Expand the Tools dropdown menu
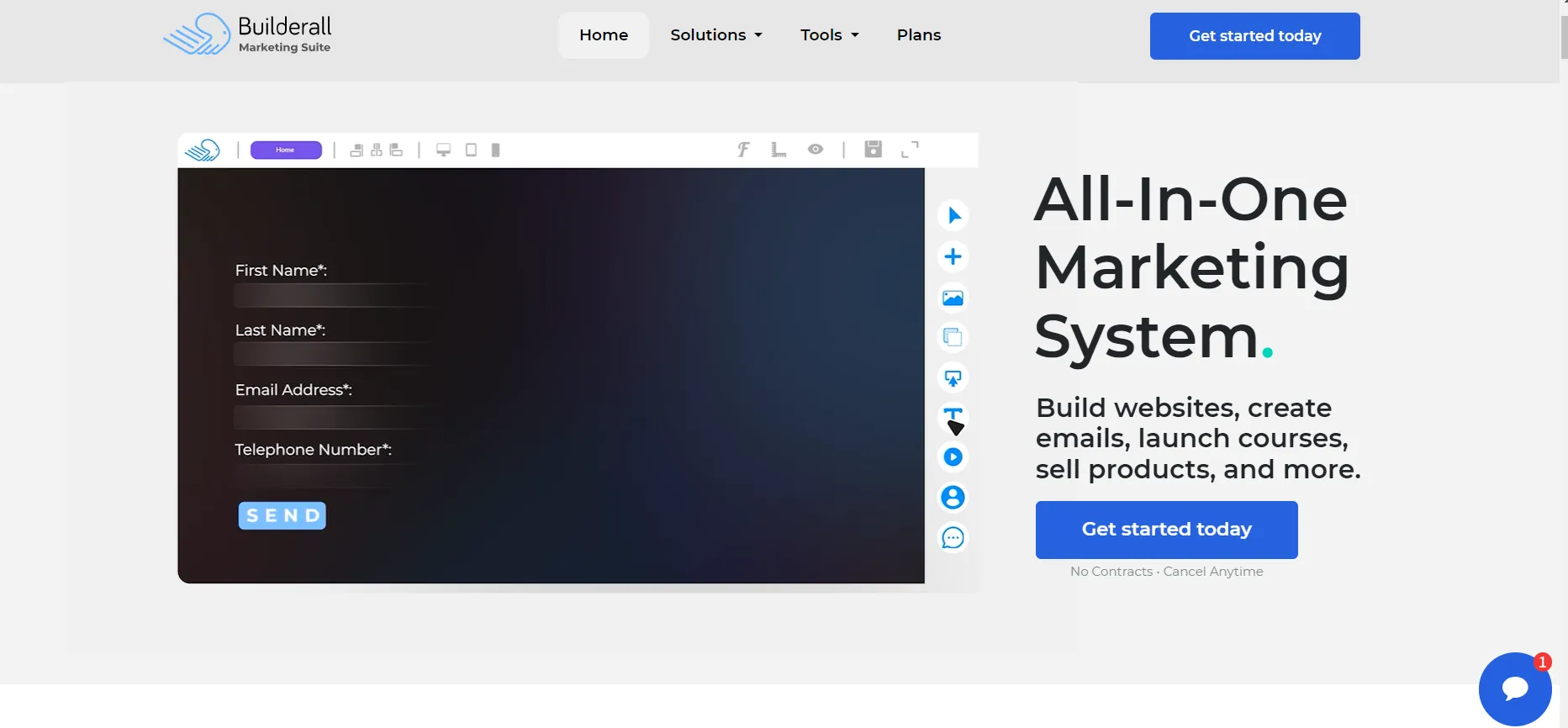This screenshot has width=1568, height=728. click(x=830, y=35)
